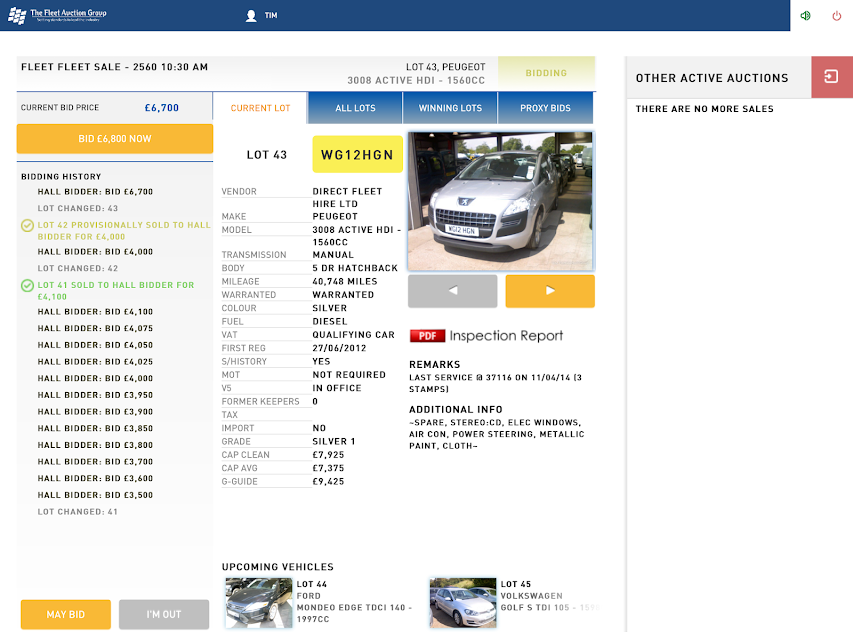Click the current bid price £6,700
This screenshot has width=853, height=640.
click(162, 108)
